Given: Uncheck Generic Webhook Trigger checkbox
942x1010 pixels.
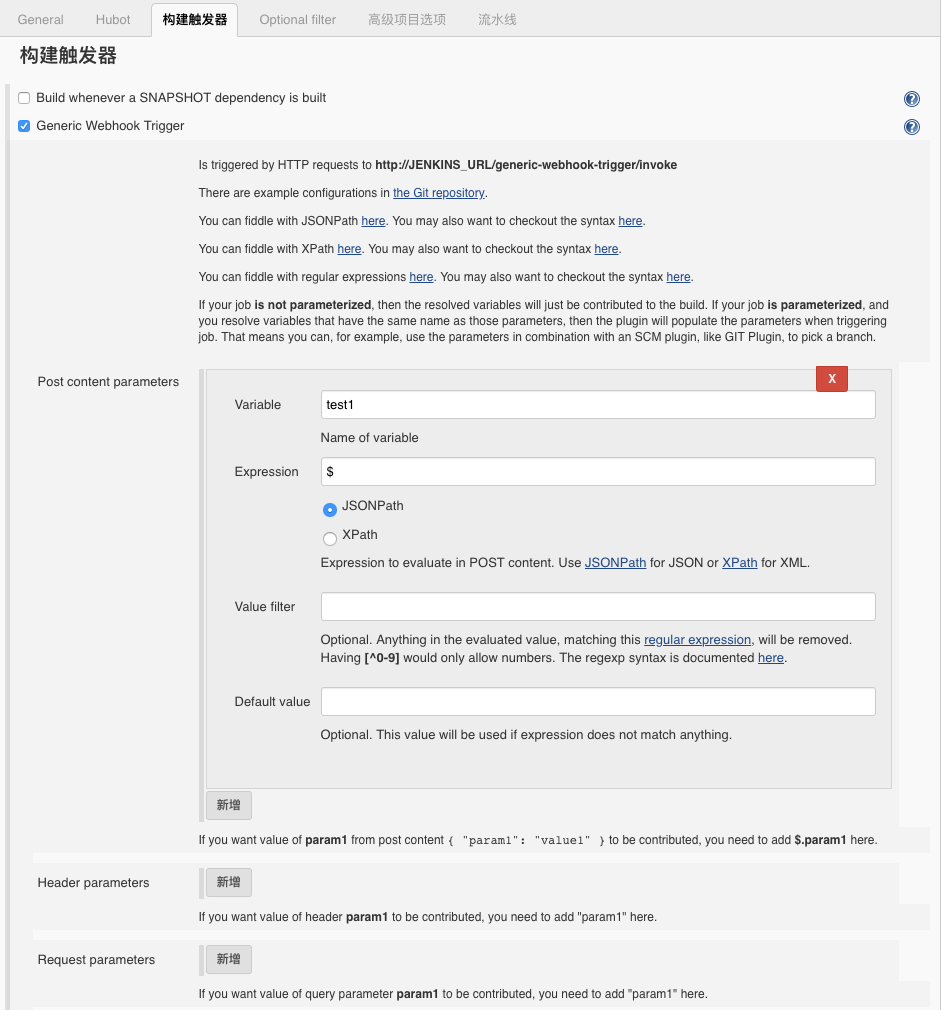Looking at the screenshot, I should [24, 126].
